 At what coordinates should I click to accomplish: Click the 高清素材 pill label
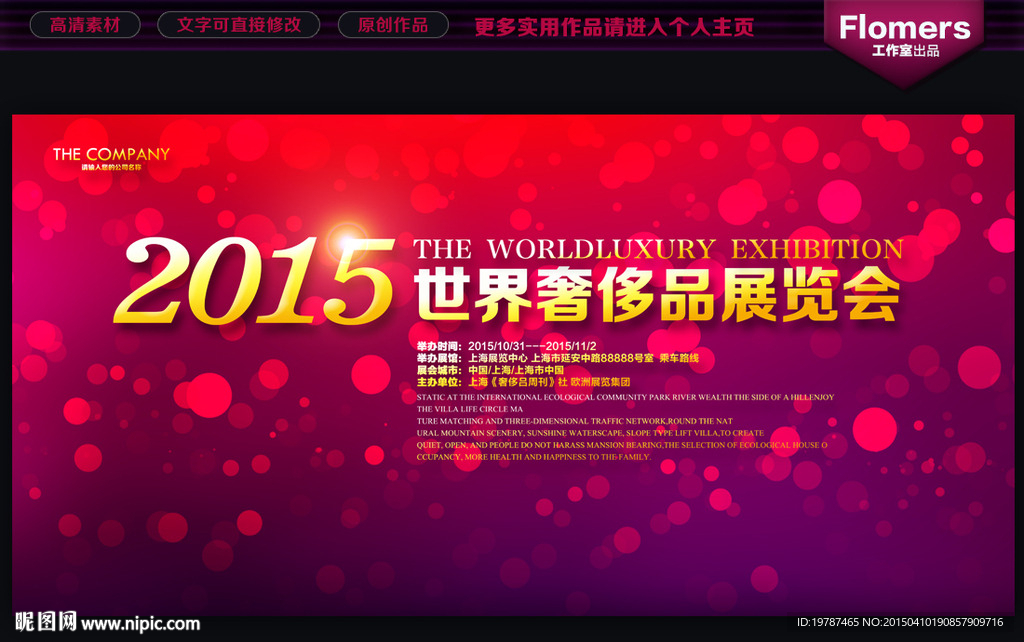pyautogui.click(x=85, y=25)
